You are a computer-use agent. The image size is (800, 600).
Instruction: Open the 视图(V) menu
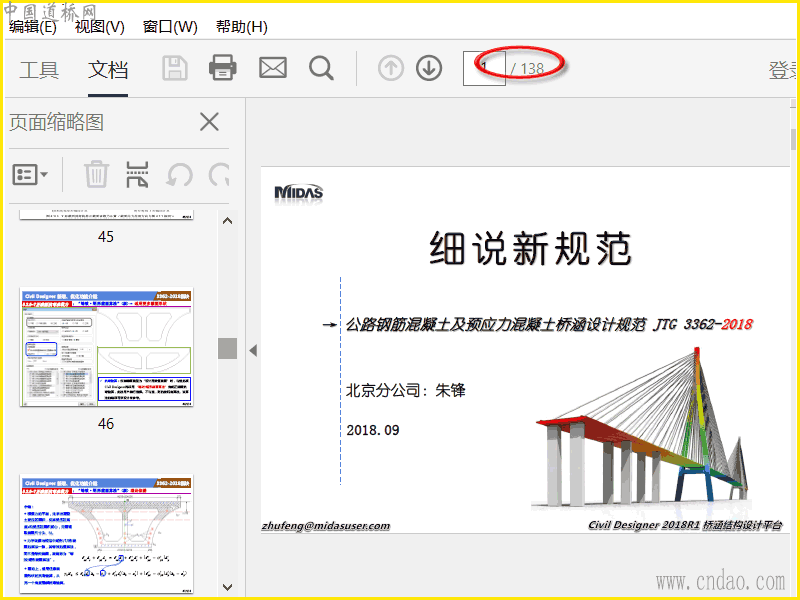coord(99,27)
